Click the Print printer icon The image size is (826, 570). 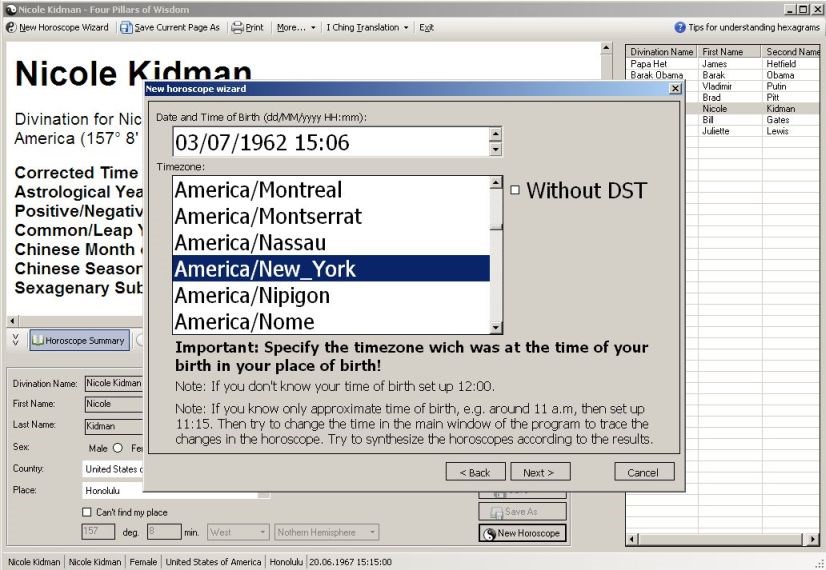[x=238, y=27]
